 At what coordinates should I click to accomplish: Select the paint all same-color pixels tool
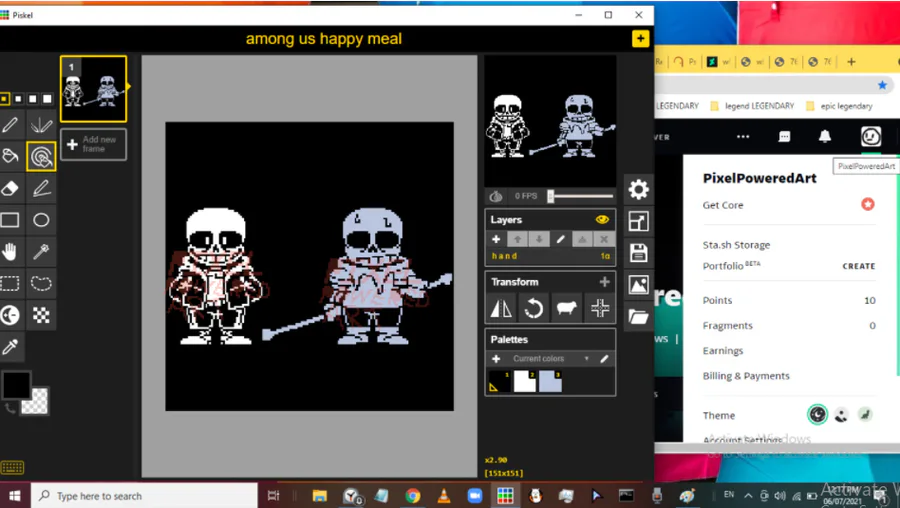41,156
